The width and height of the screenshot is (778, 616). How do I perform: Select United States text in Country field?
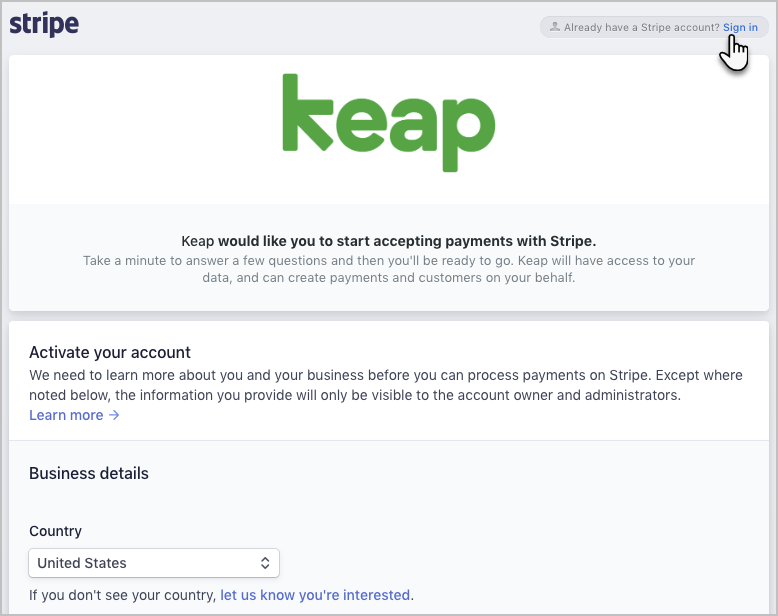click(x=82, y=563)
